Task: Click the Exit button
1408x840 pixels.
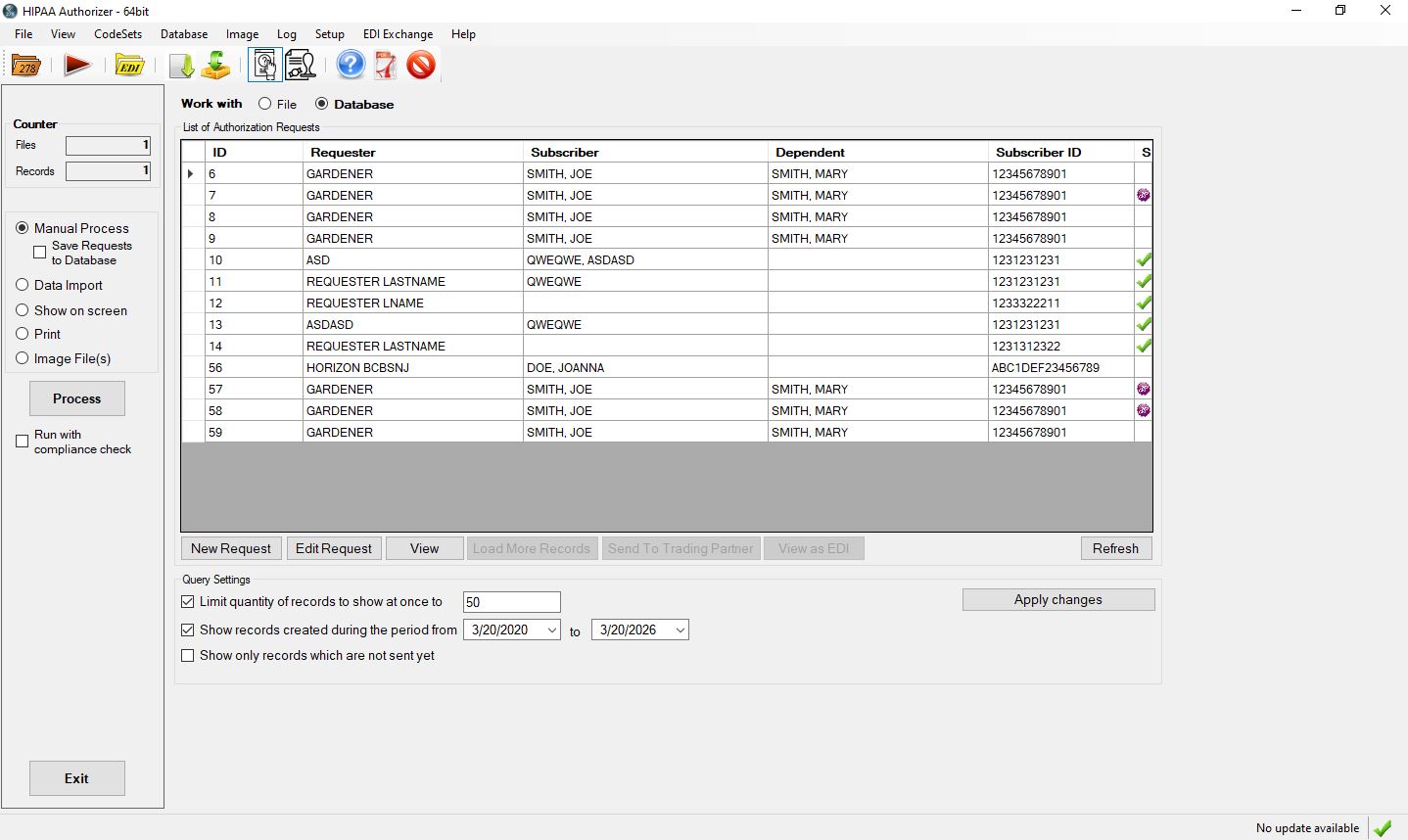Action: click(77, 778)
